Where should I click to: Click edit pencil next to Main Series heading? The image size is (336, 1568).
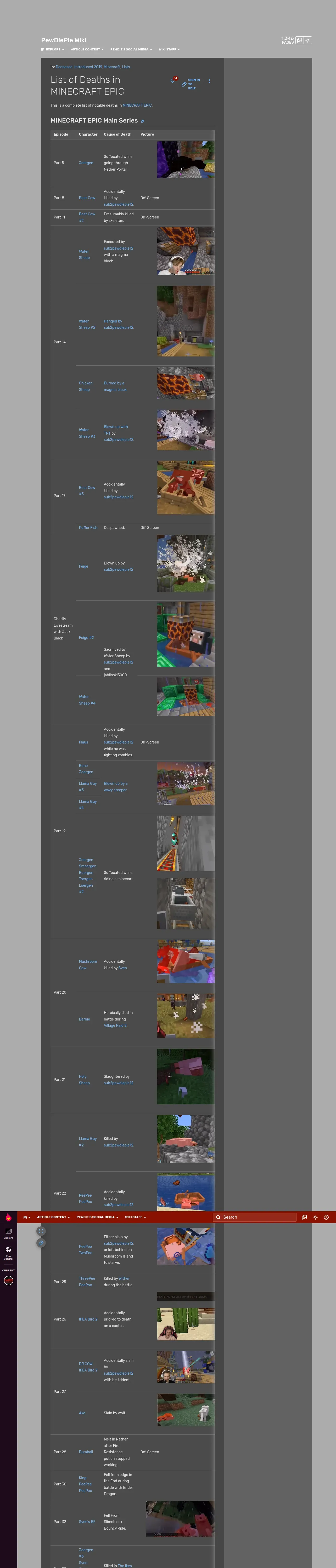pyautogui.click(x=143, y=121)
